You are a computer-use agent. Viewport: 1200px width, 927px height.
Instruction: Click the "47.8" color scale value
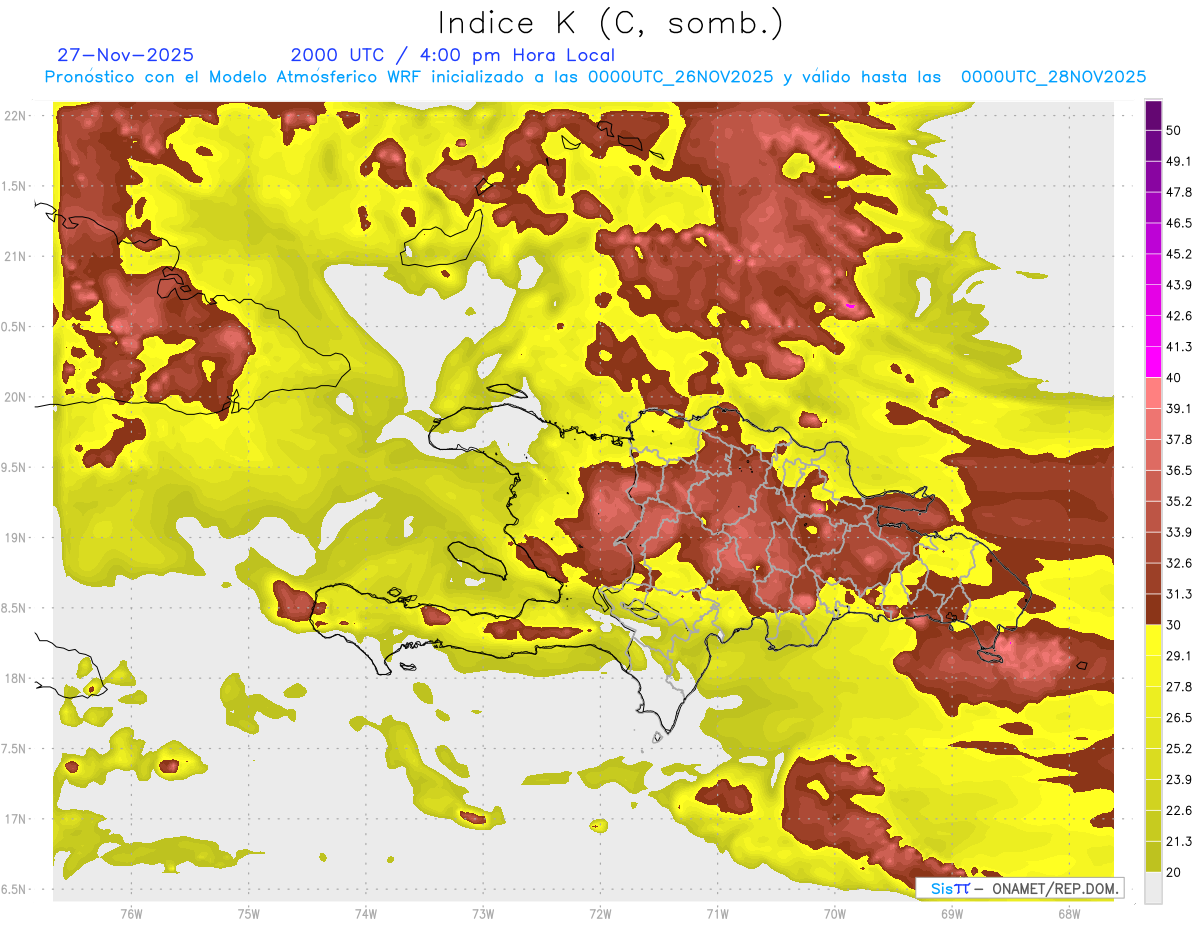(1179, 192)
